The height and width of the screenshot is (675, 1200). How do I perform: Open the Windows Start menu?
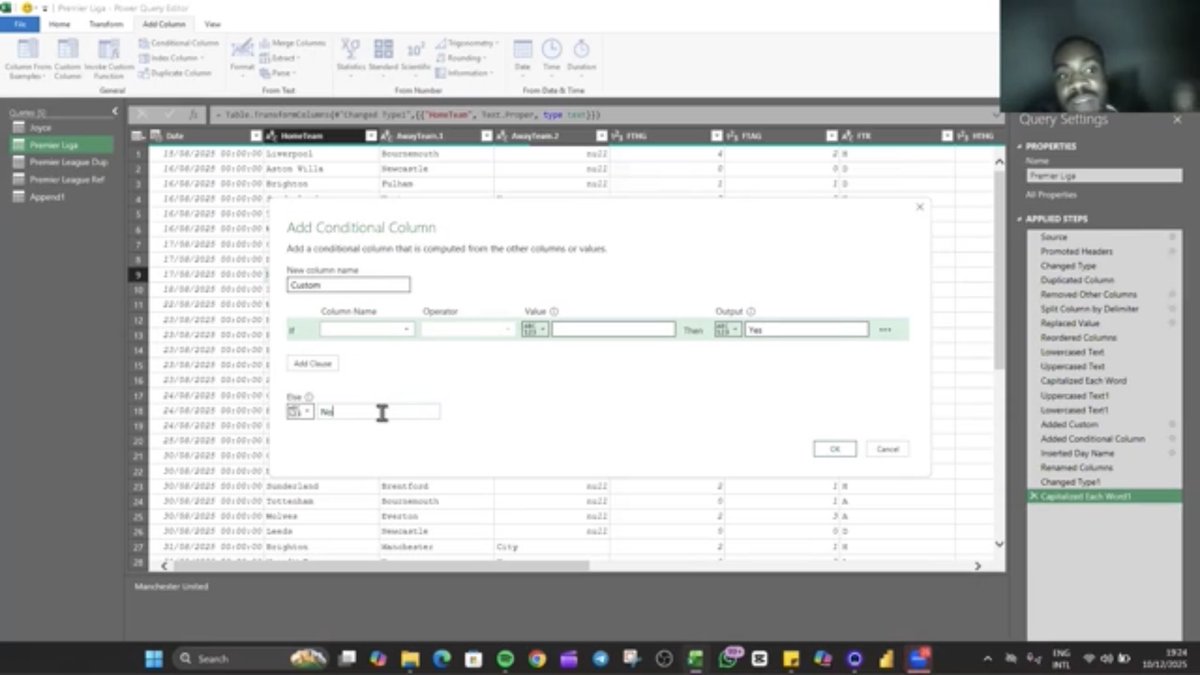(154, 658)
